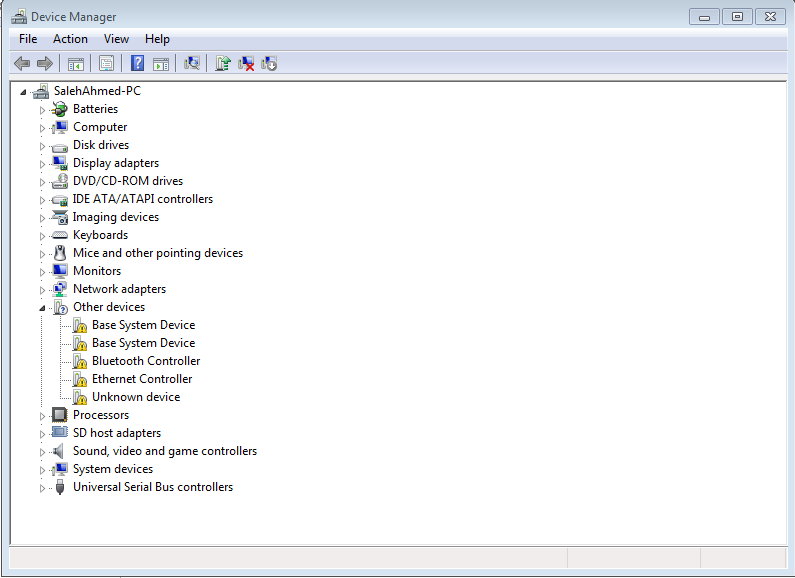Viewport: 795px width, 578px height.
Task: Click the Back arrow in the toolbar
Action: (22, 63)
